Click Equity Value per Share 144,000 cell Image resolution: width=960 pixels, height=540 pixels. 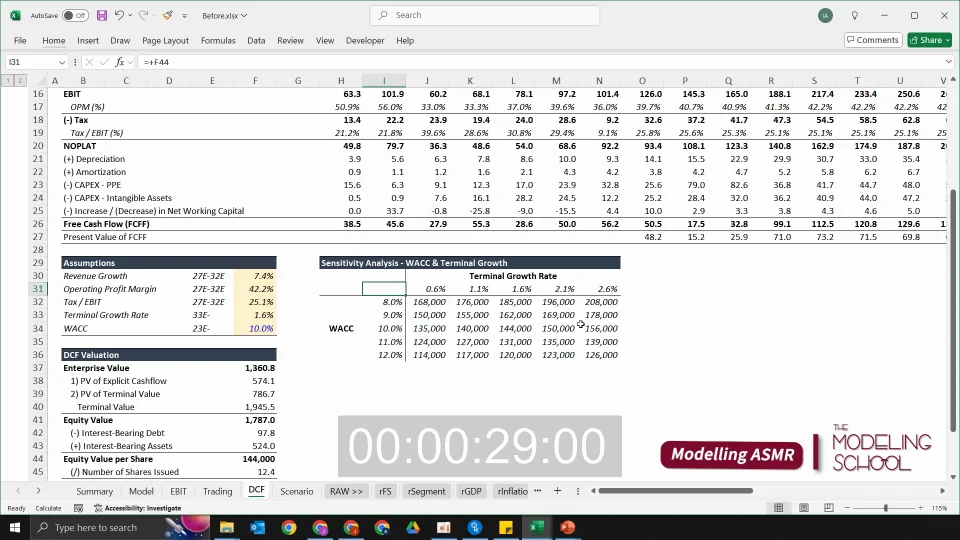pos(255,459)
